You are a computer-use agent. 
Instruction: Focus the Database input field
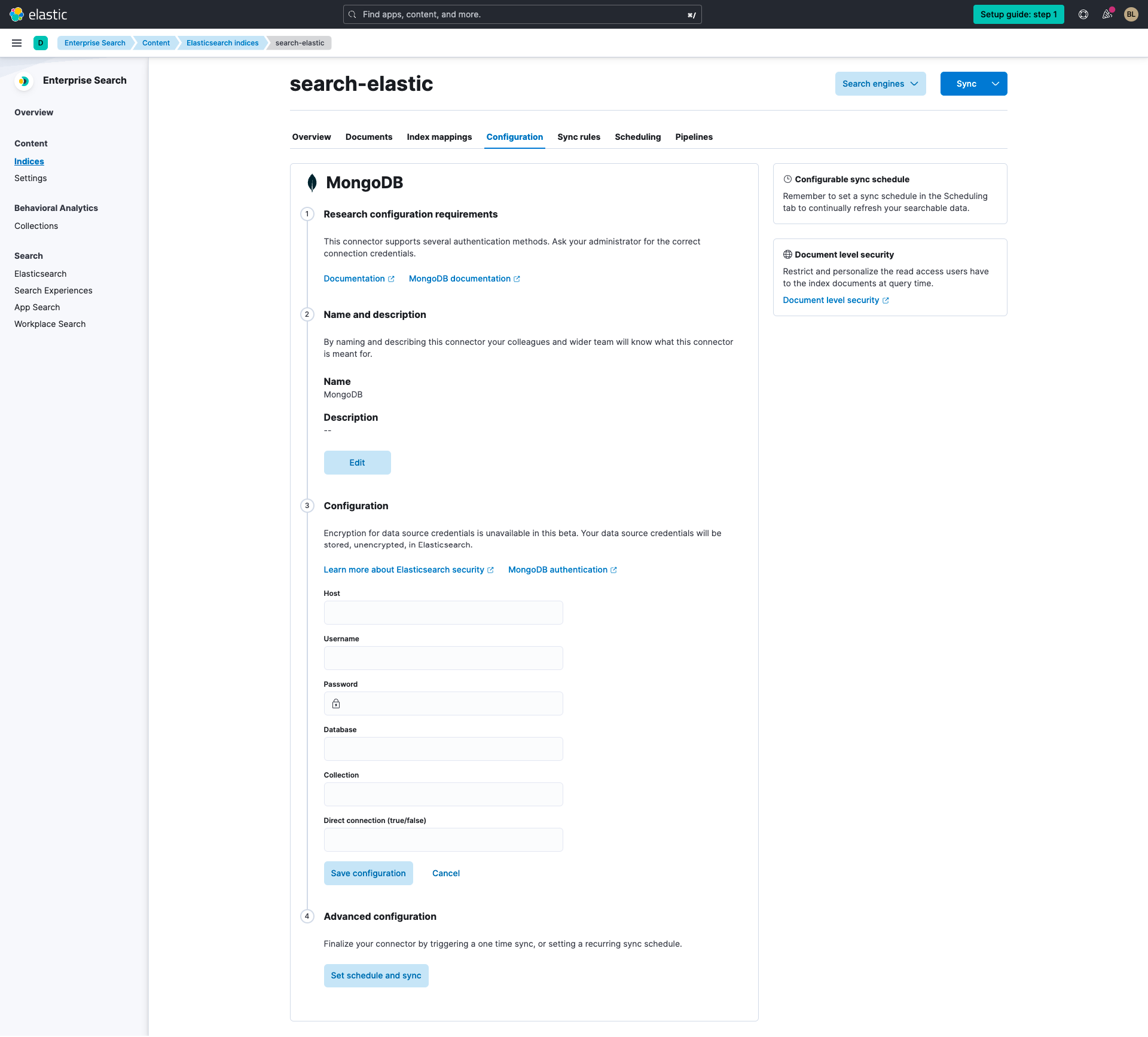tap(444, 749)
